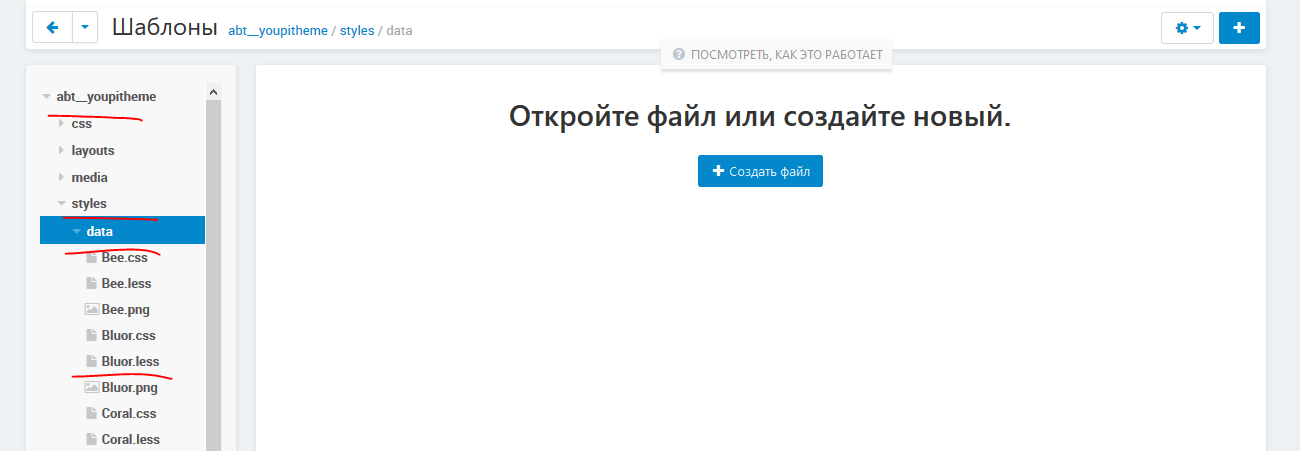Click the Bee.png image icon

pos(91,309)
